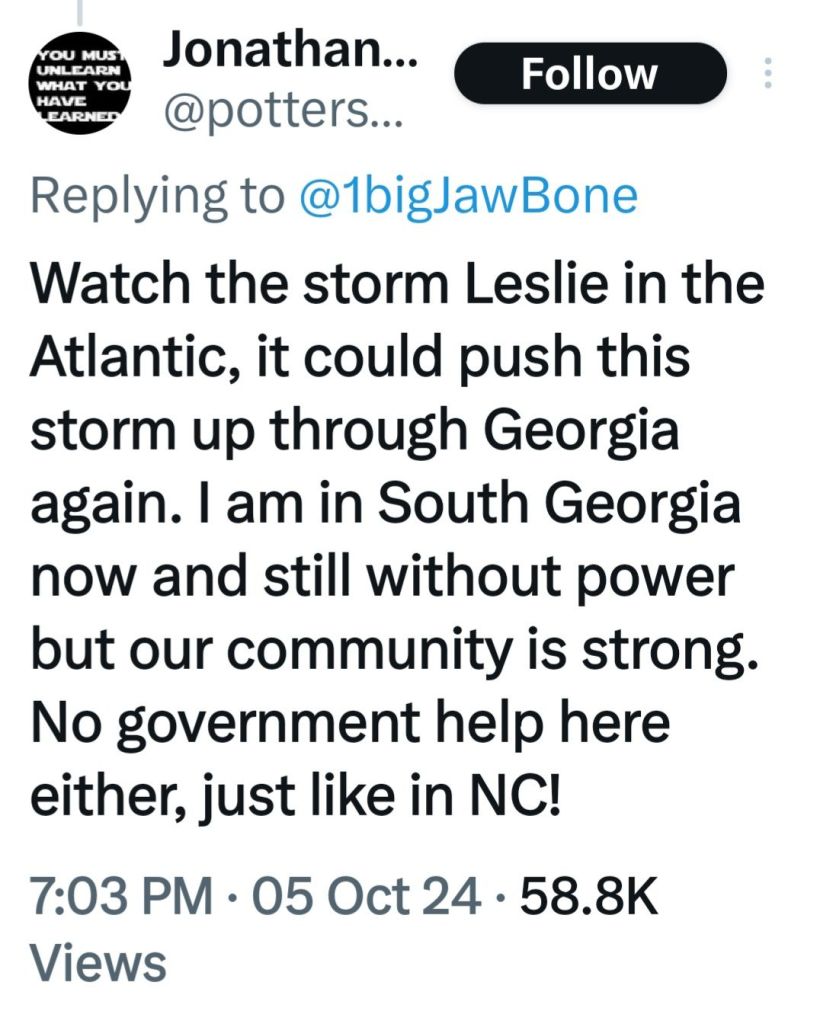Click the "No government help here" line

pos(350,724)
